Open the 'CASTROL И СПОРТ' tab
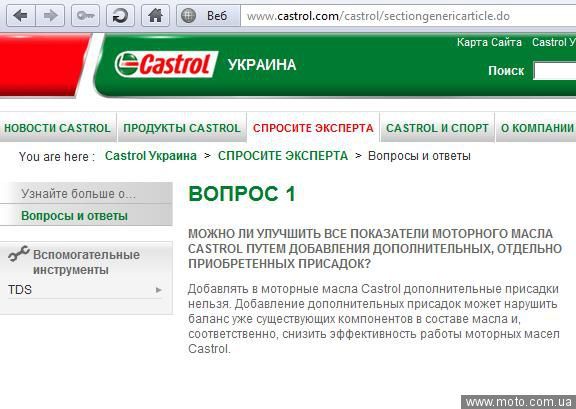 click(x=437, y=128)
